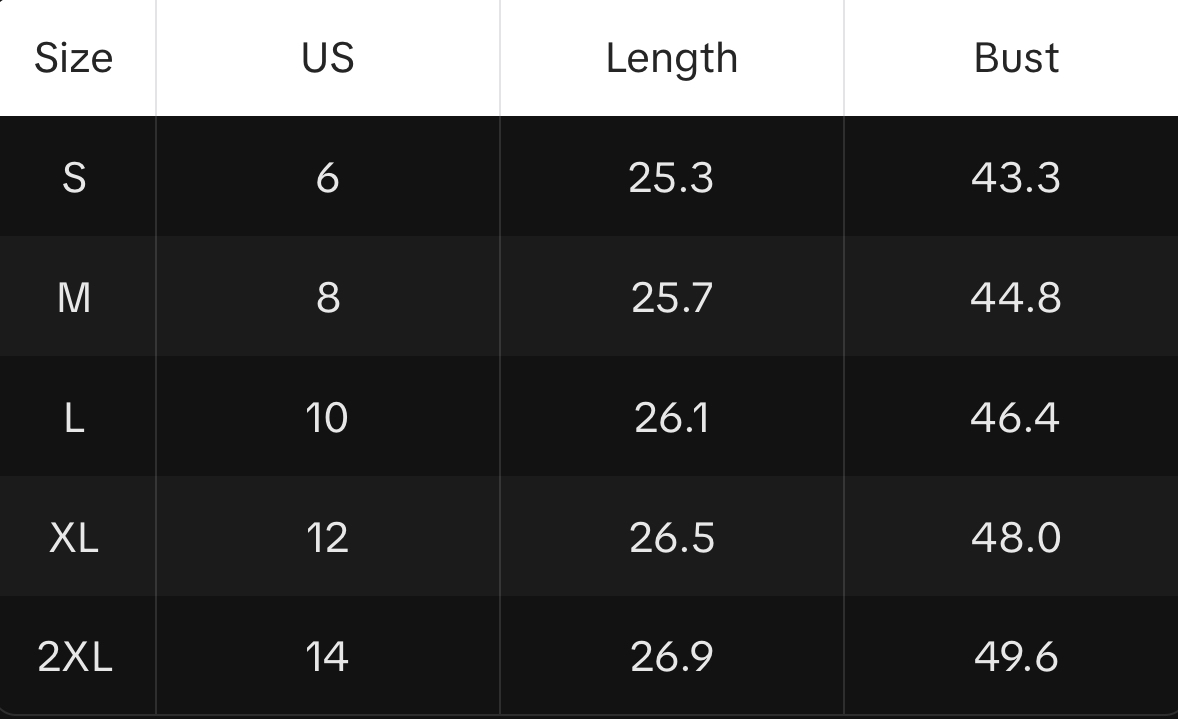Select the Length column header
The height and width of the screenshot is (719, 1178).
click(x=671, y=58)
